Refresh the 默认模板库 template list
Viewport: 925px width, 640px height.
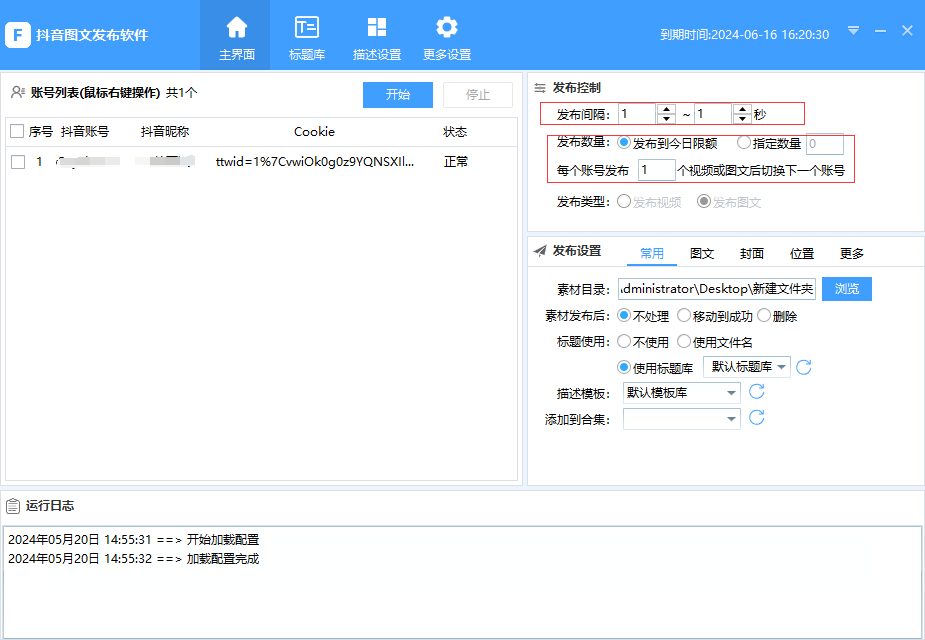(757, 392)
